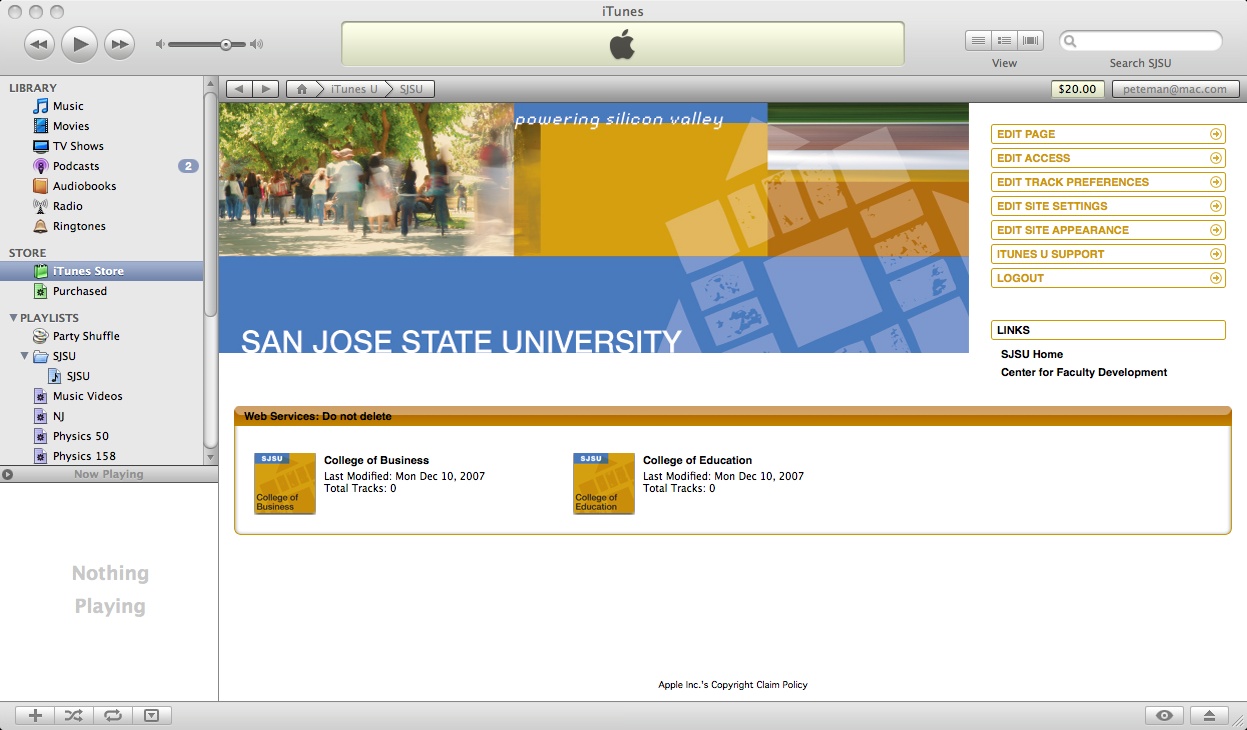Screen dimensions: 1247x730
Task: Switch to Cover Flow view
Action: pyautogui.click(x=1031, y=41)
